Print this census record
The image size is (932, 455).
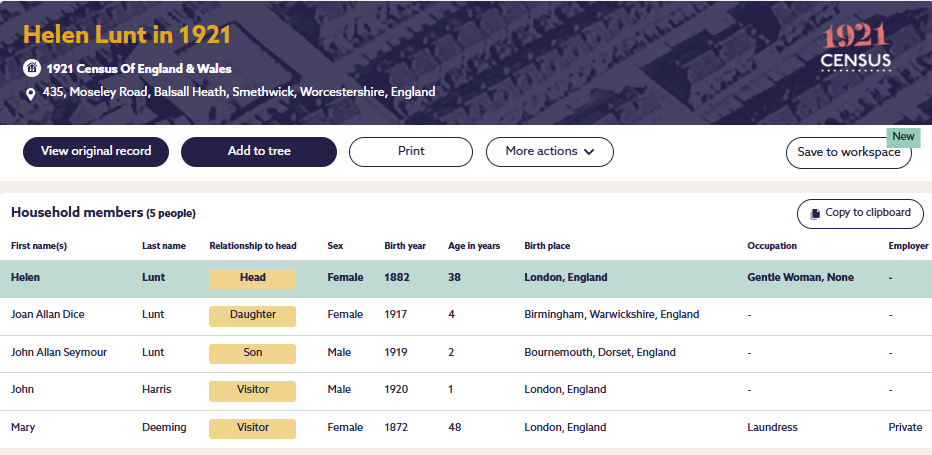[411, 152]
